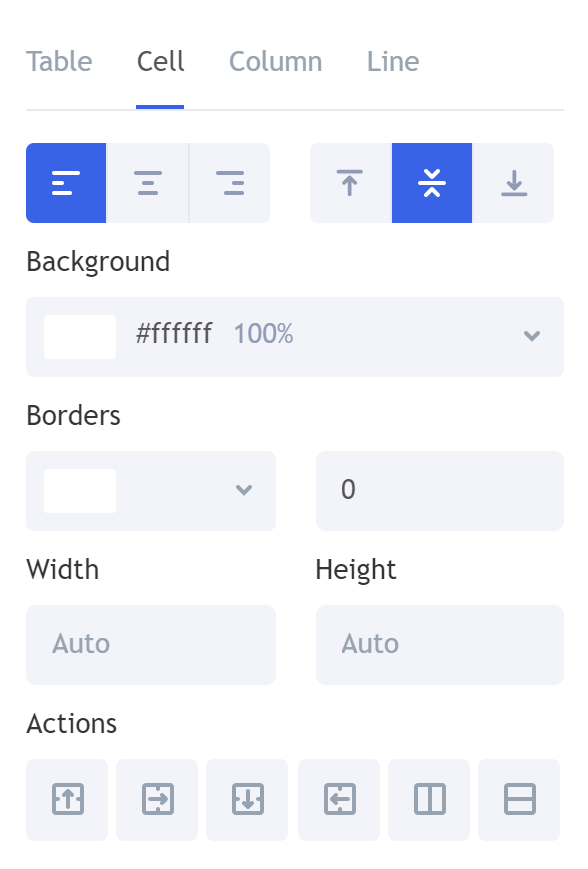
Task: Open the Borders color dropdown arrow
Action: coord(244,490)
